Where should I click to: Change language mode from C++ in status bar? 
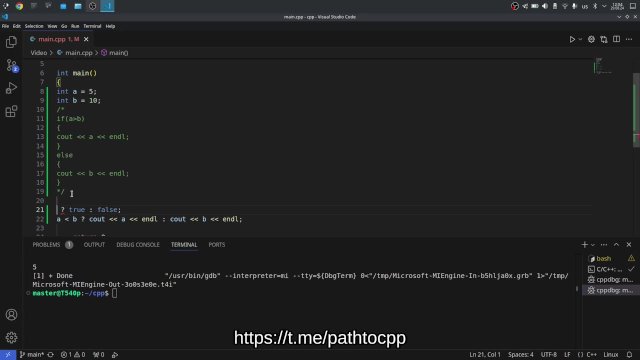point(592,355)
